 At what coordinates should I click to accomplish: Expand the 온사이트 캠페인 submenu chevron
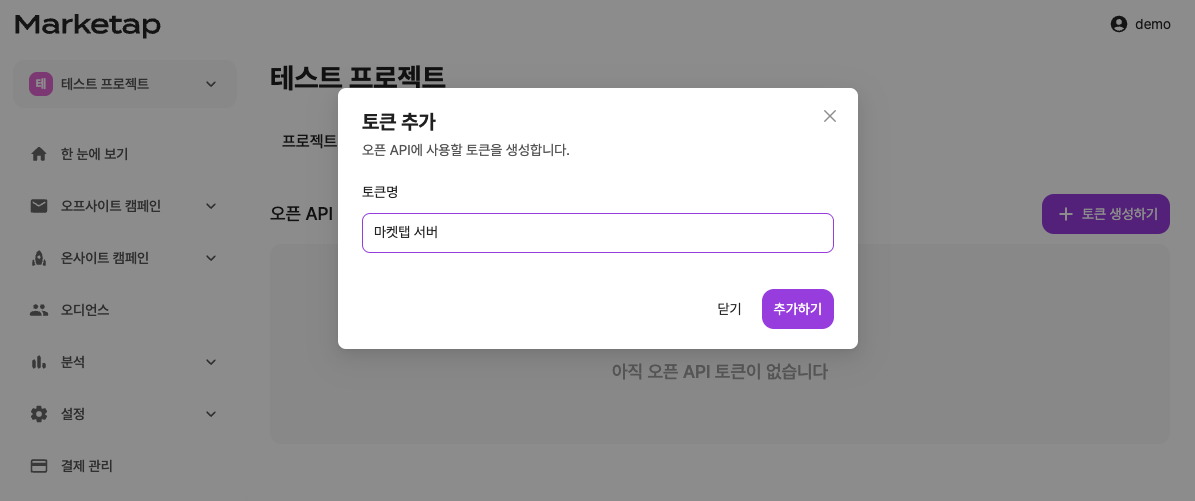pyautogui.click(x=211, y=258)
